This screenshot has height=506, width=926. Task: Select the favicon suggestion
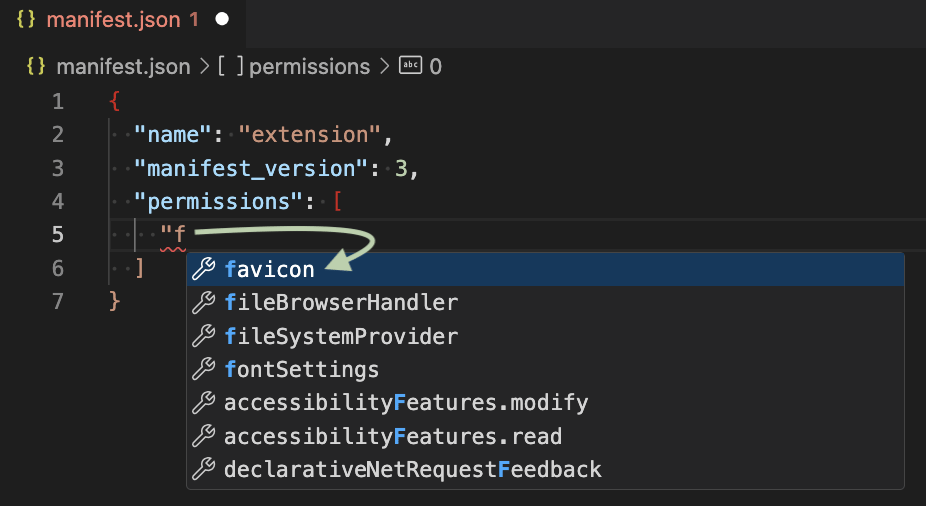pyautogui.click(x=270, y=269)
